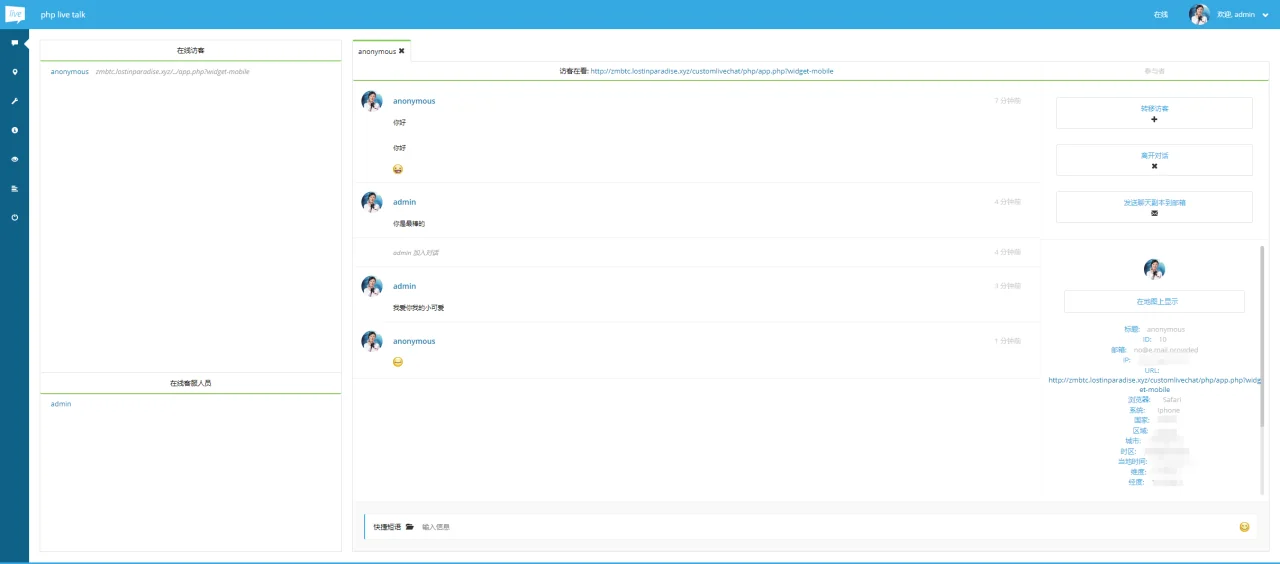Open the 快捷短语 quick phrases folder
The height and width of the screenshot is (564, 1280).
[x=409, y=527]
